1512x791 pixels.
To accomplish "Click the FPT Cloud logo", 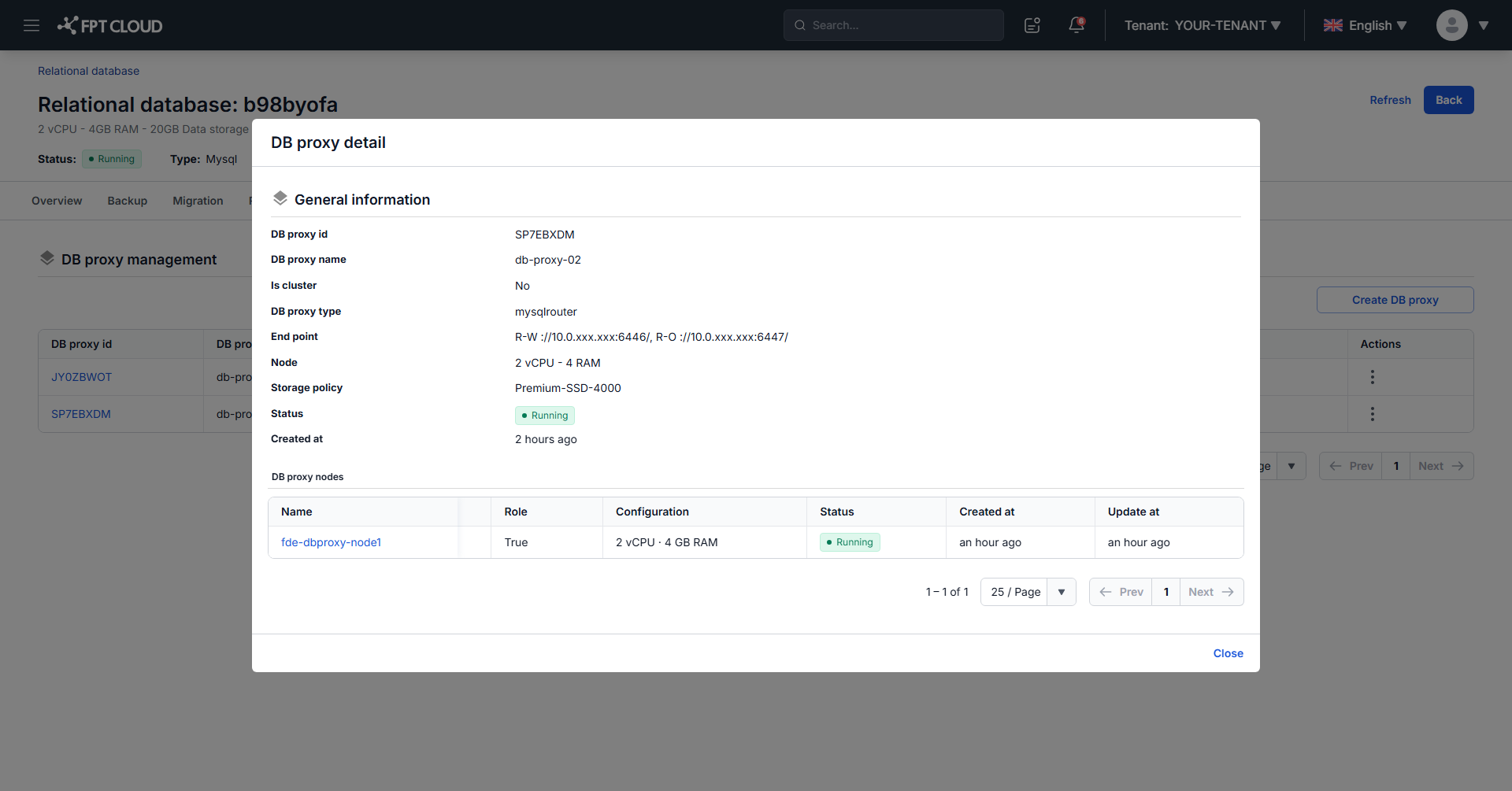I will click(110, 25).
